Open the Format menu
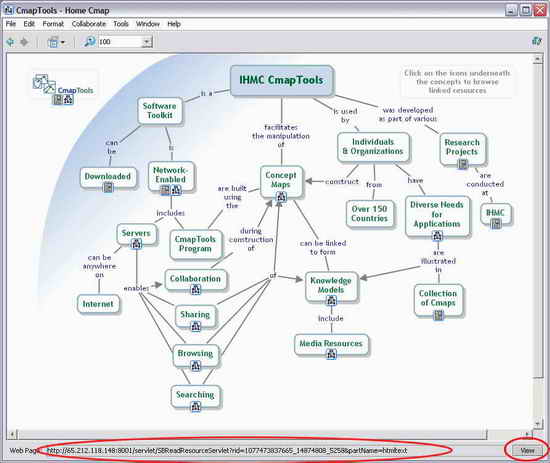Screen dimensions: 550x463 coord(53,24)
